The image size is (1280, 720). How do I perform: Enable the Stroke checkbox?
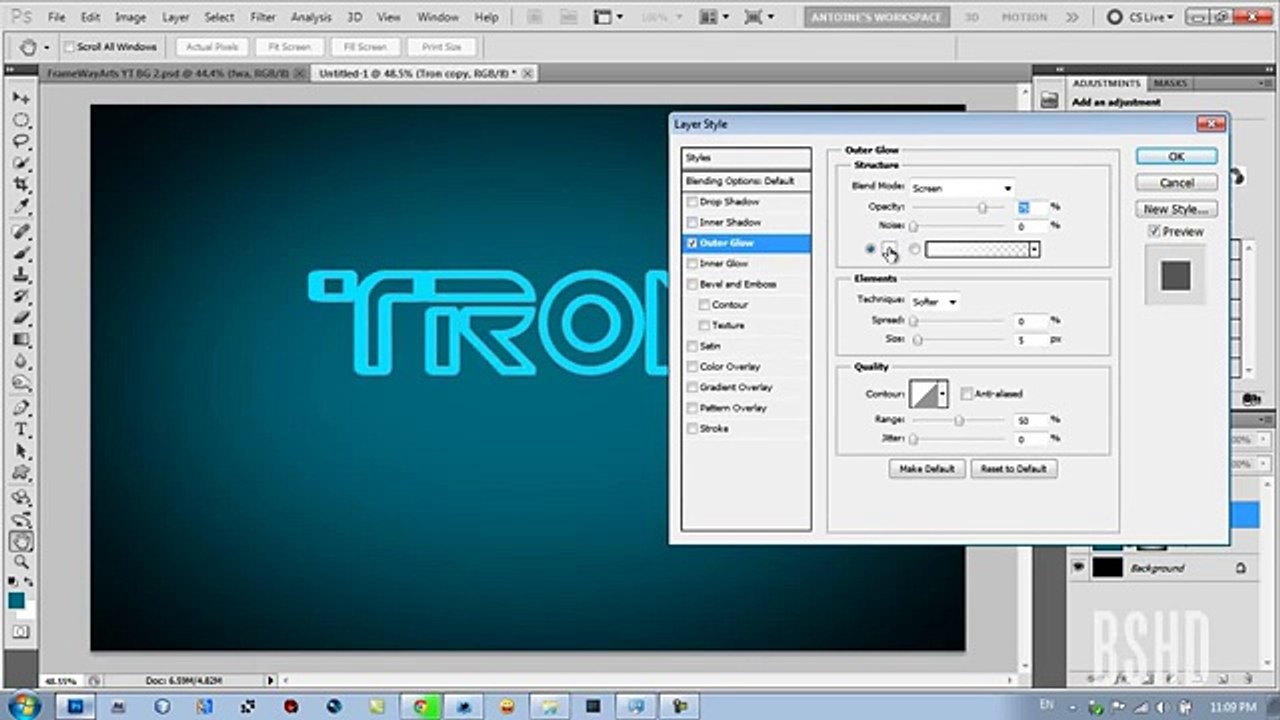[692, 428]
